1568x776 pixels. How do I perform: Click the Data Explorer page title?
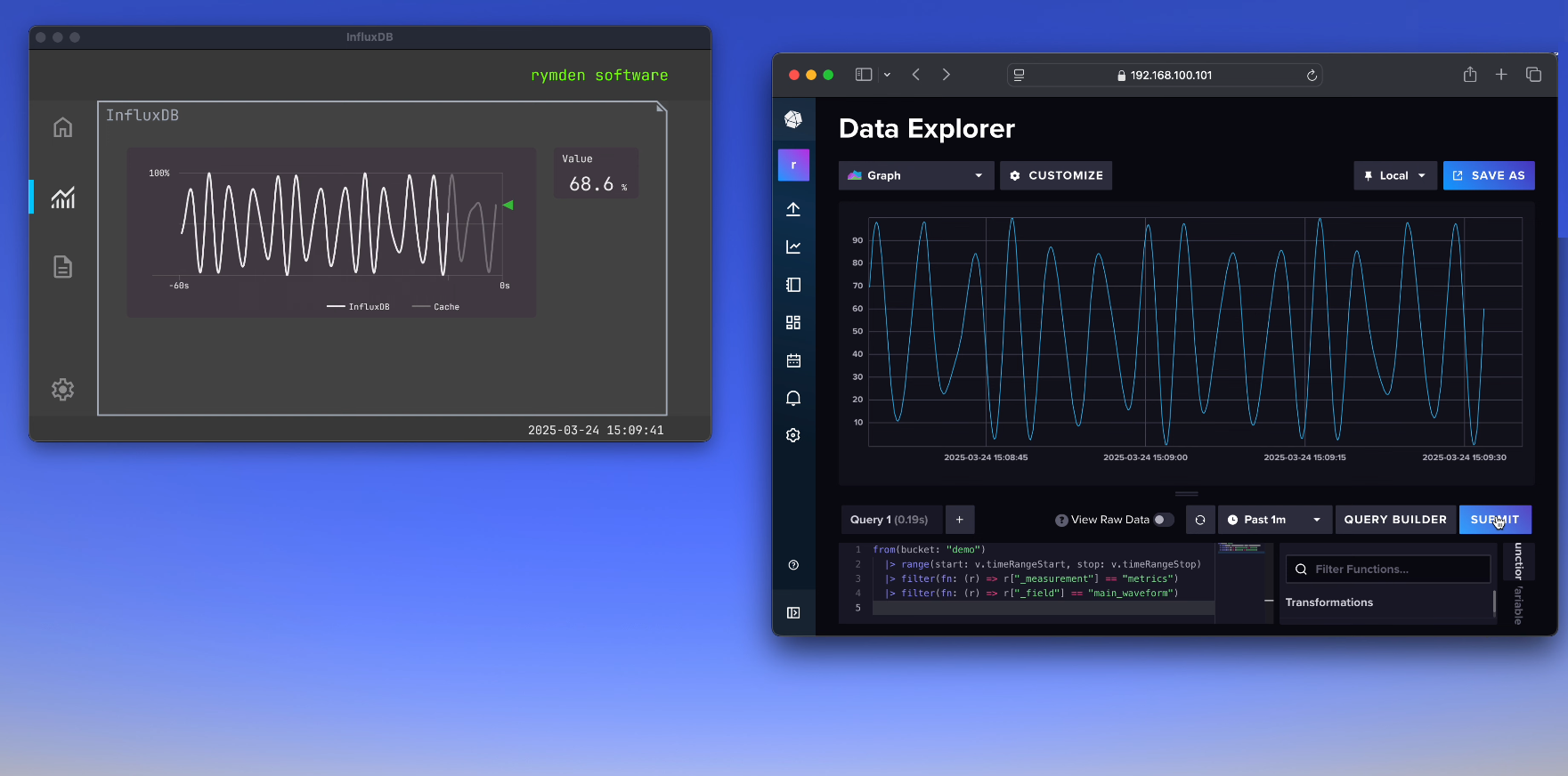[x=926, y=129]
